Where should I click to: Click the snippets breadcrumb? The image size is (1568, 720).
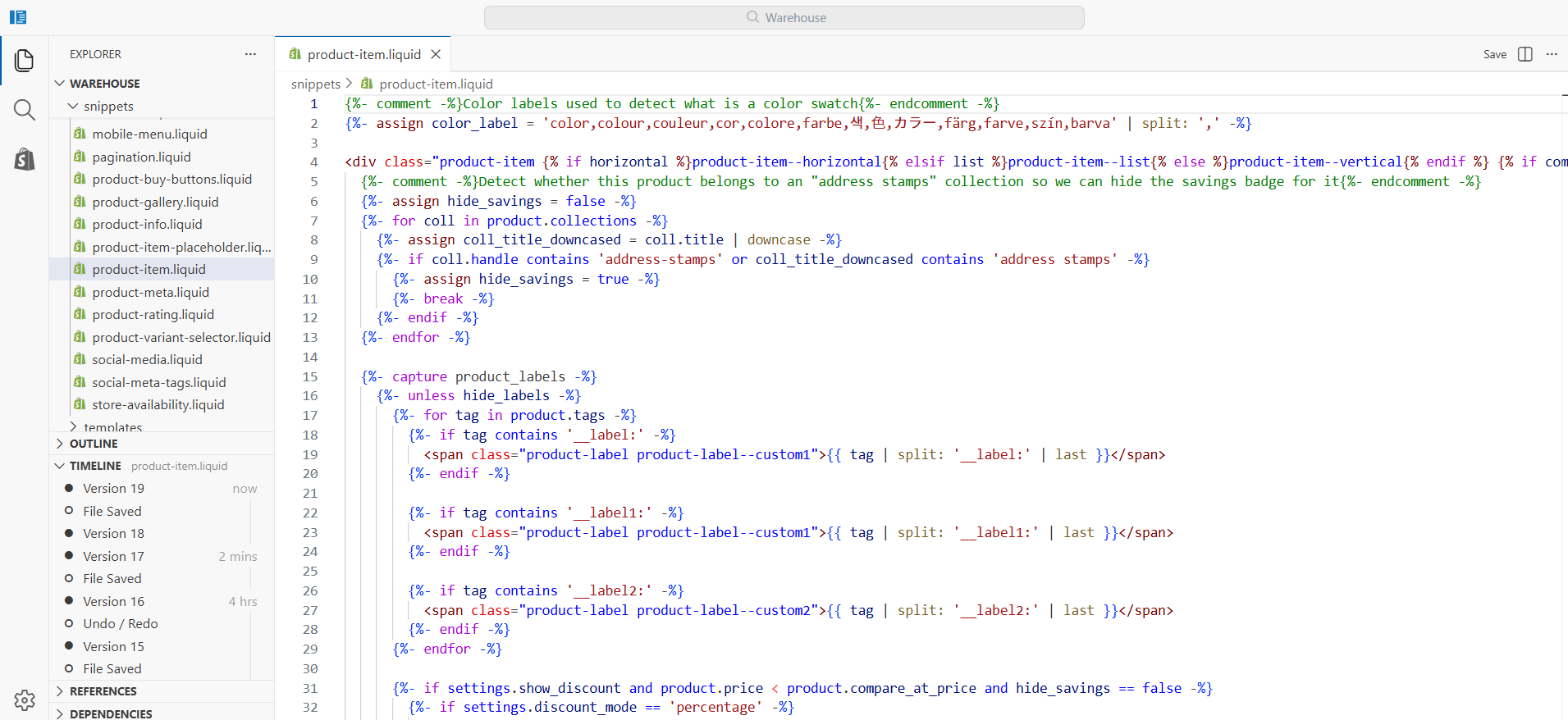click(x=316, y=84)
